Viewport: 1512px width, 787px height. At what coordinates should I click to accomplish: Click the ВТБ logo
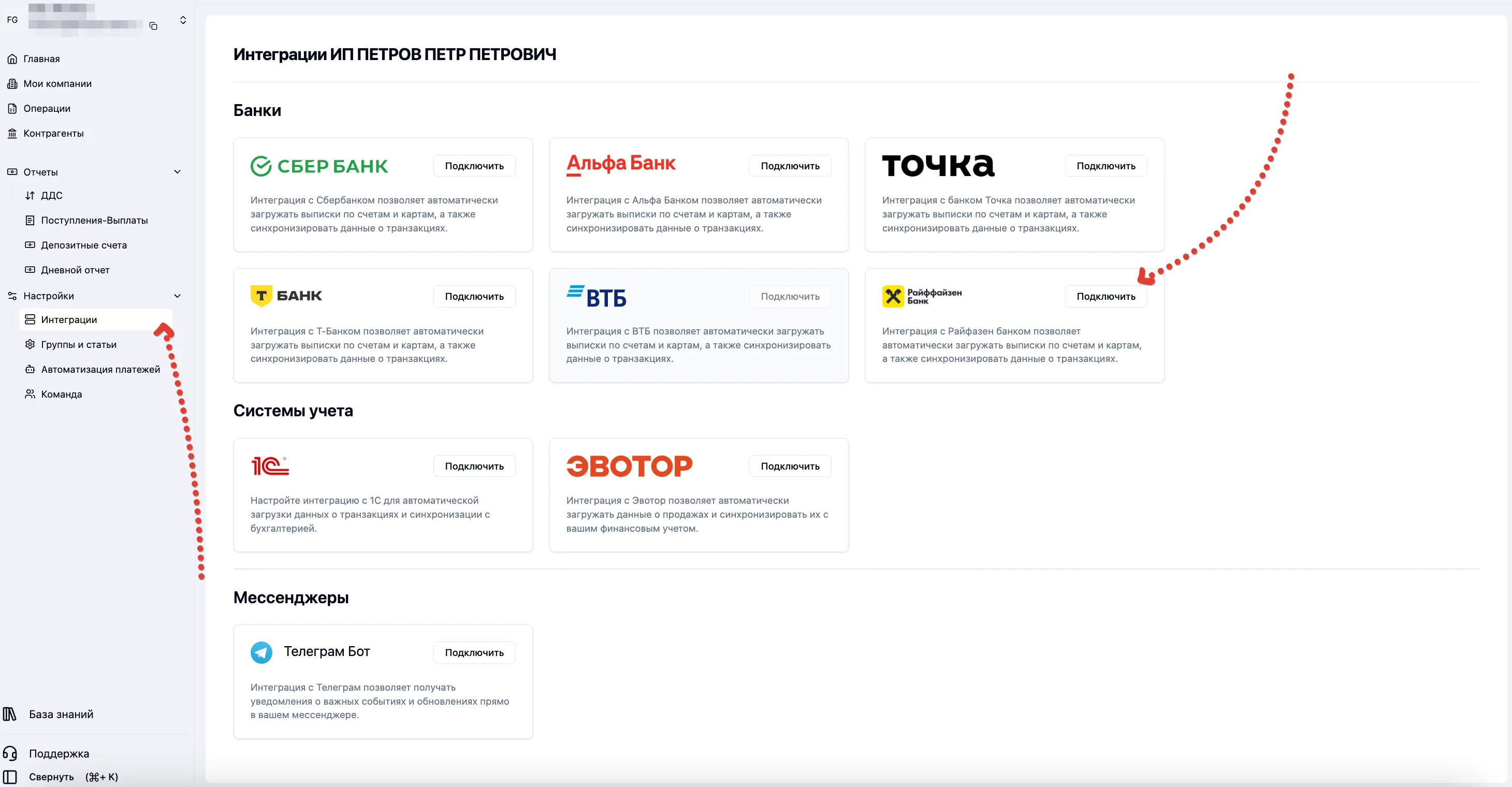coord(597,296)
